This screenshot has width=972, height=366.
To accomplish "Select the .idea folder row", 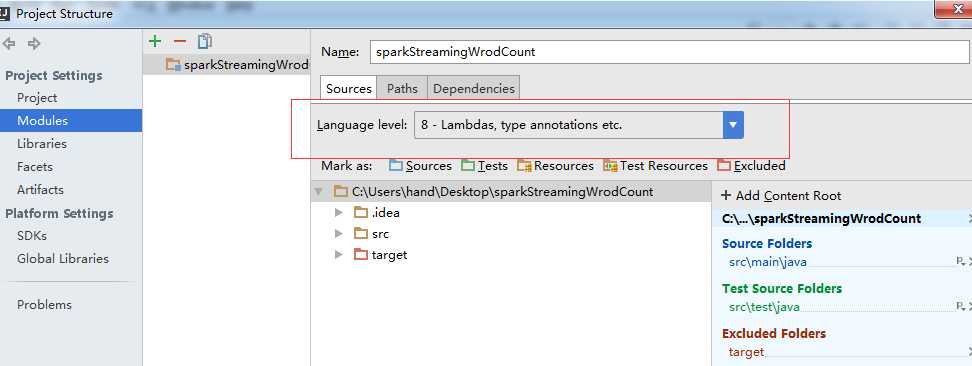I will click(511, 213).
